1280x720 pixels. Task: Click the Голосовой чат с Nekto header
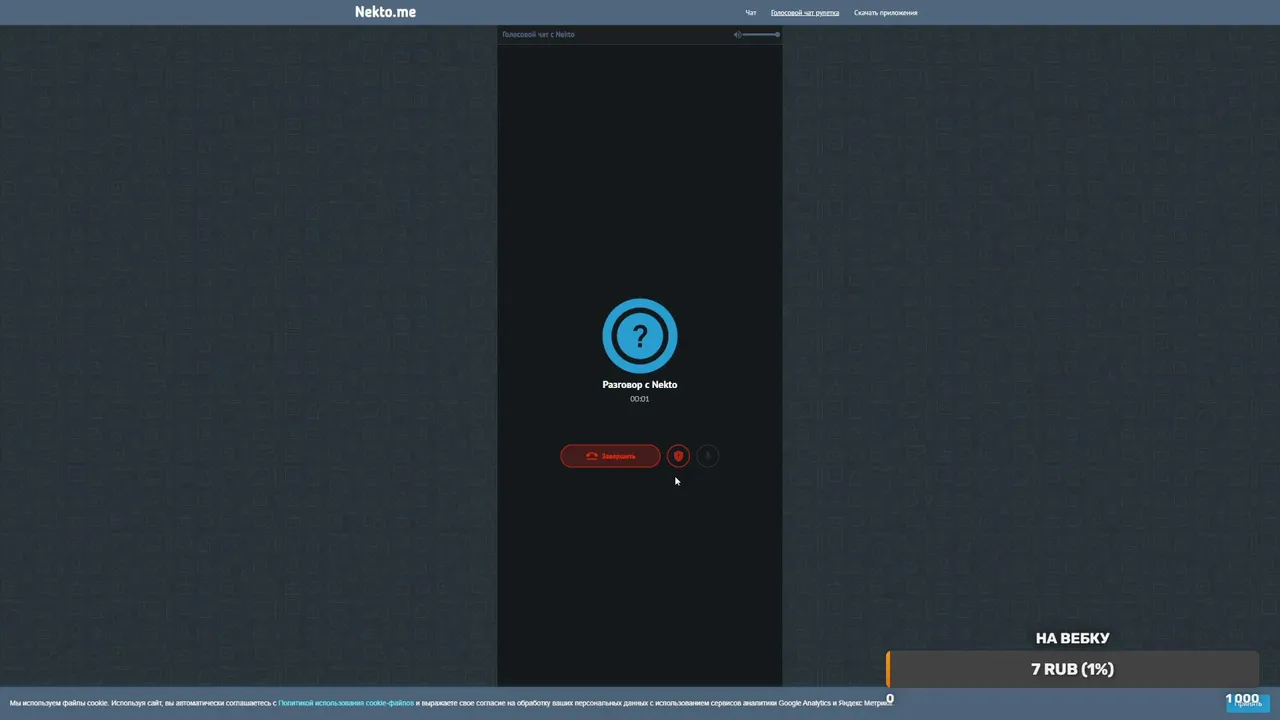538,35
